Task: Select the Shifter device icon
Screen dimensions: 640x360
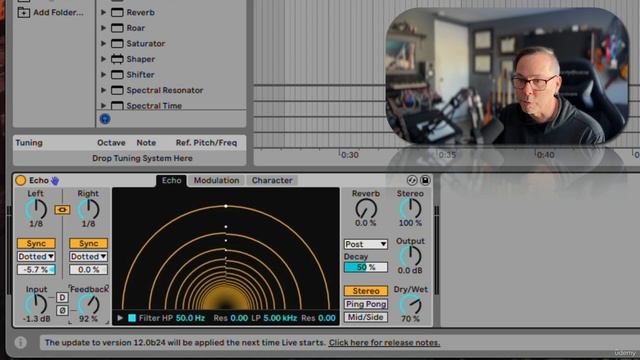Action: (117, 75)
